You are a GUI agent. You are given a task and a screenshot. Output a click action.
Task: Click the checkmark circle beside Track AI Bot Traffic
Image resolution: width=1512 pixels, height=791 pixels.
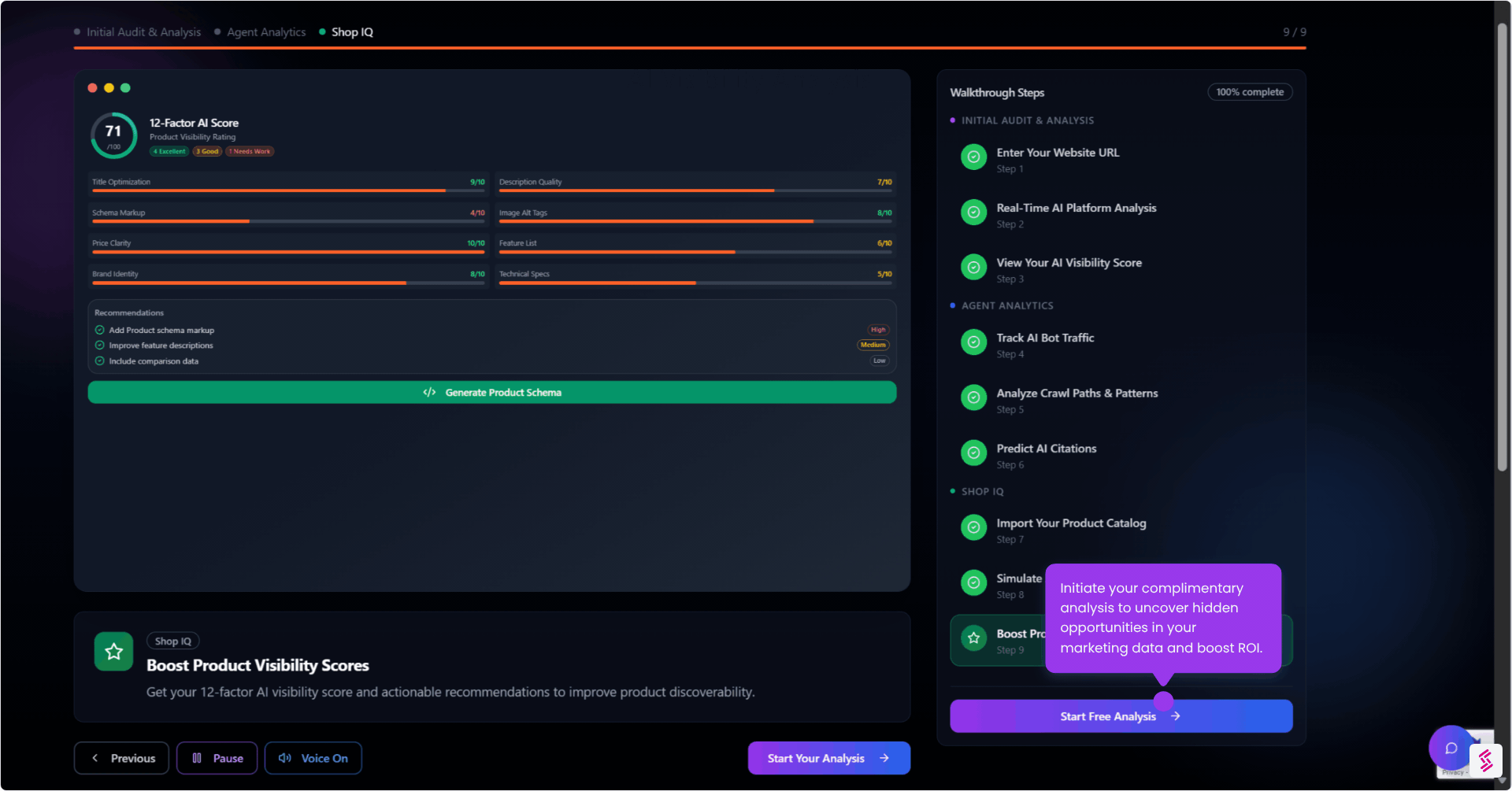pos(973,342)
